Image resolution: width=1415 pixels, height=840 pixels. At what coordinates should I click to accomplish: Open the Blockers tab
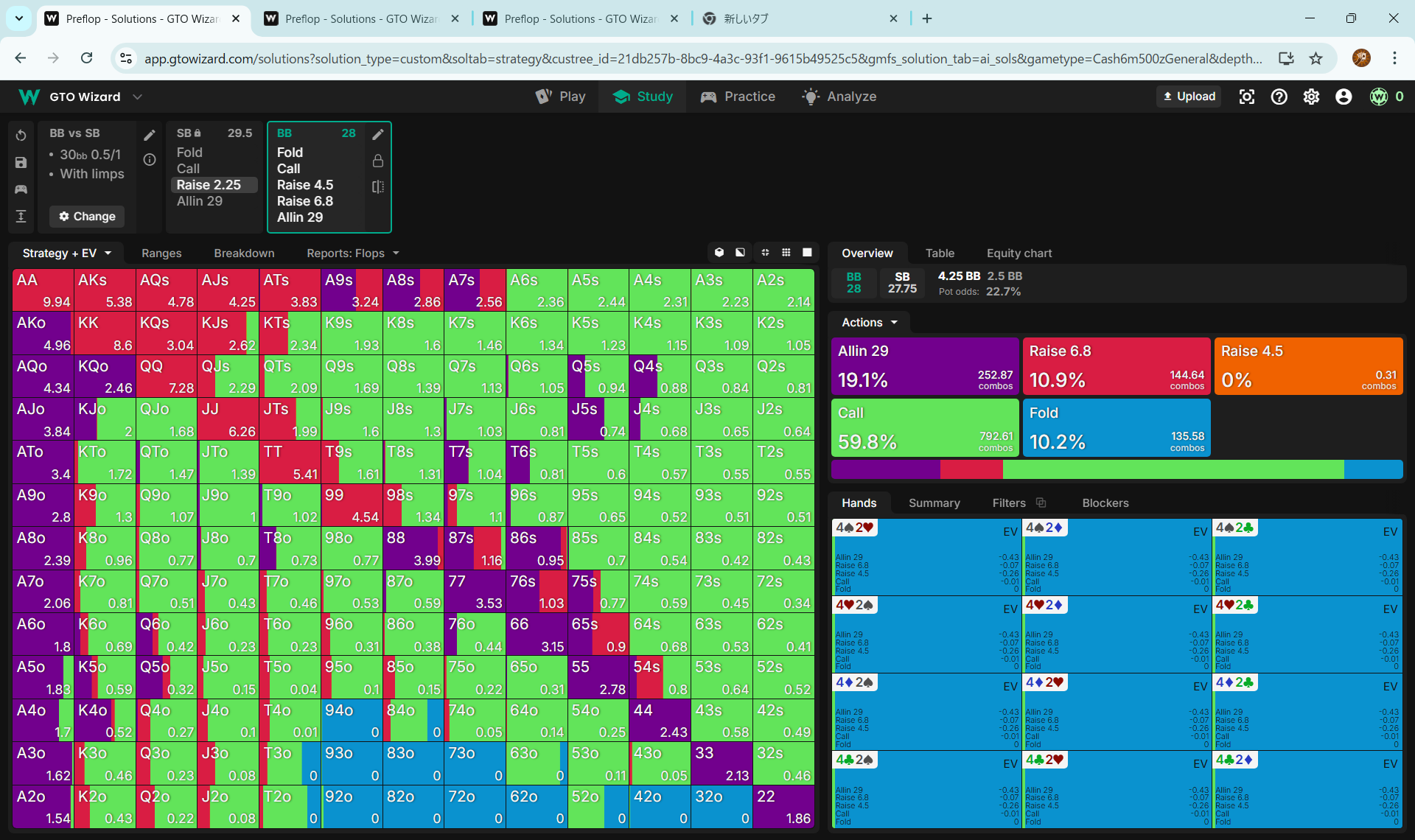coord(1105,503)
